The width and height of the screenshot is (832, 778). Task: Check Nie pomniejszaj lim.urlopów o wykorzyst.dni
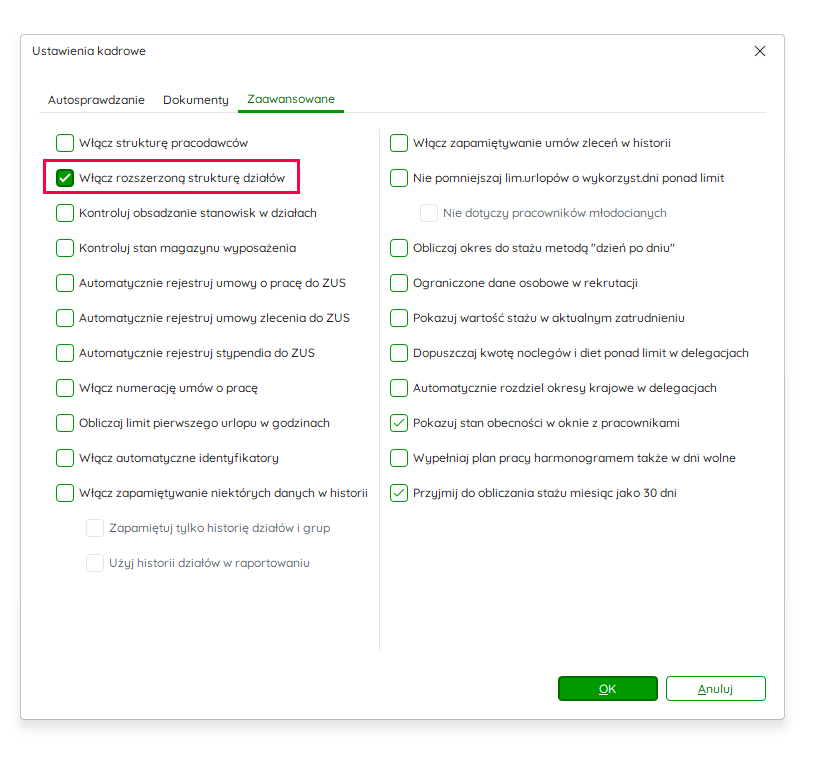coord(399,178)
